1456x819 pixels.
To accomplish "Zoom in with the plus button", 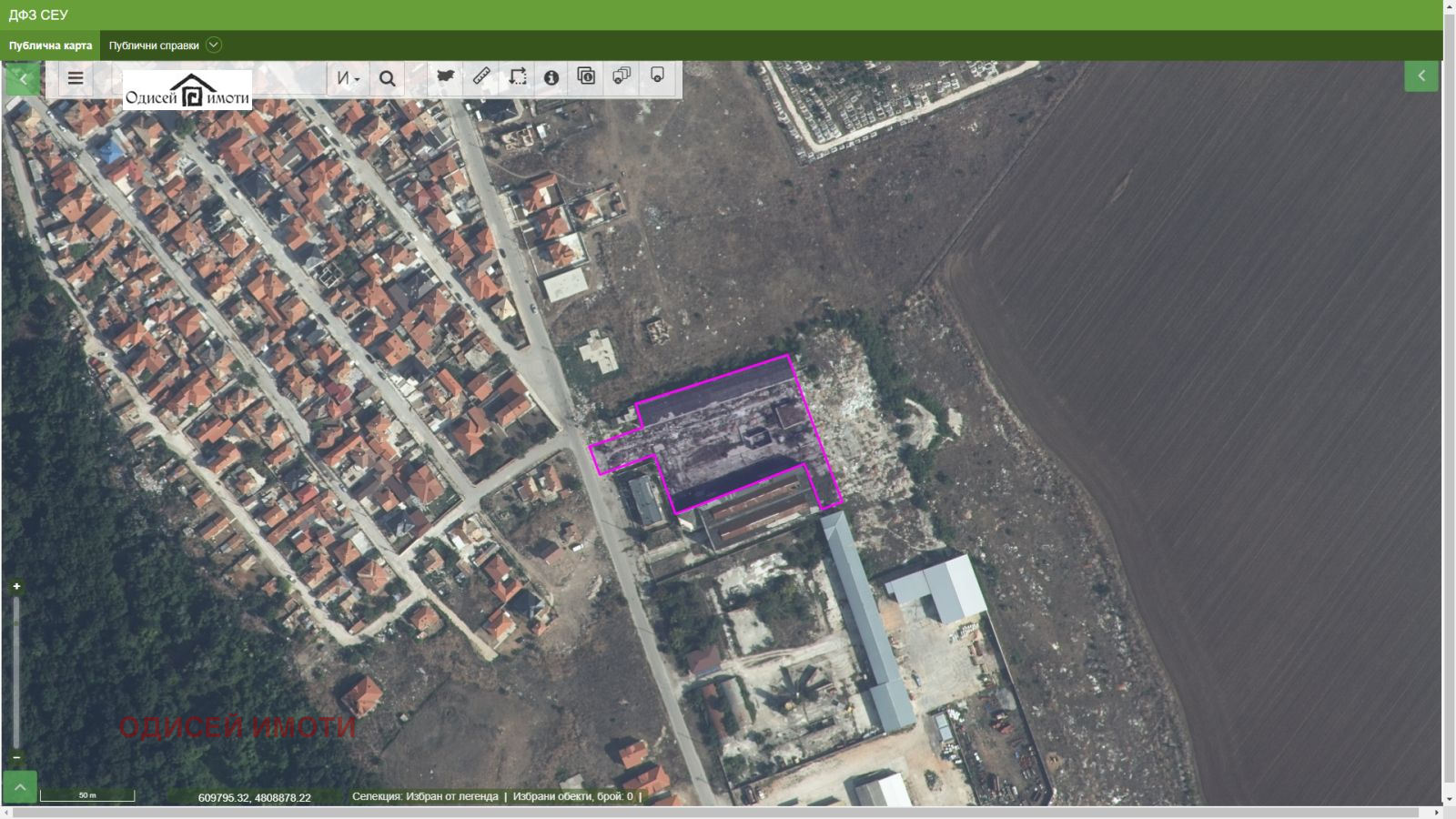I will [x=16, y=587].
